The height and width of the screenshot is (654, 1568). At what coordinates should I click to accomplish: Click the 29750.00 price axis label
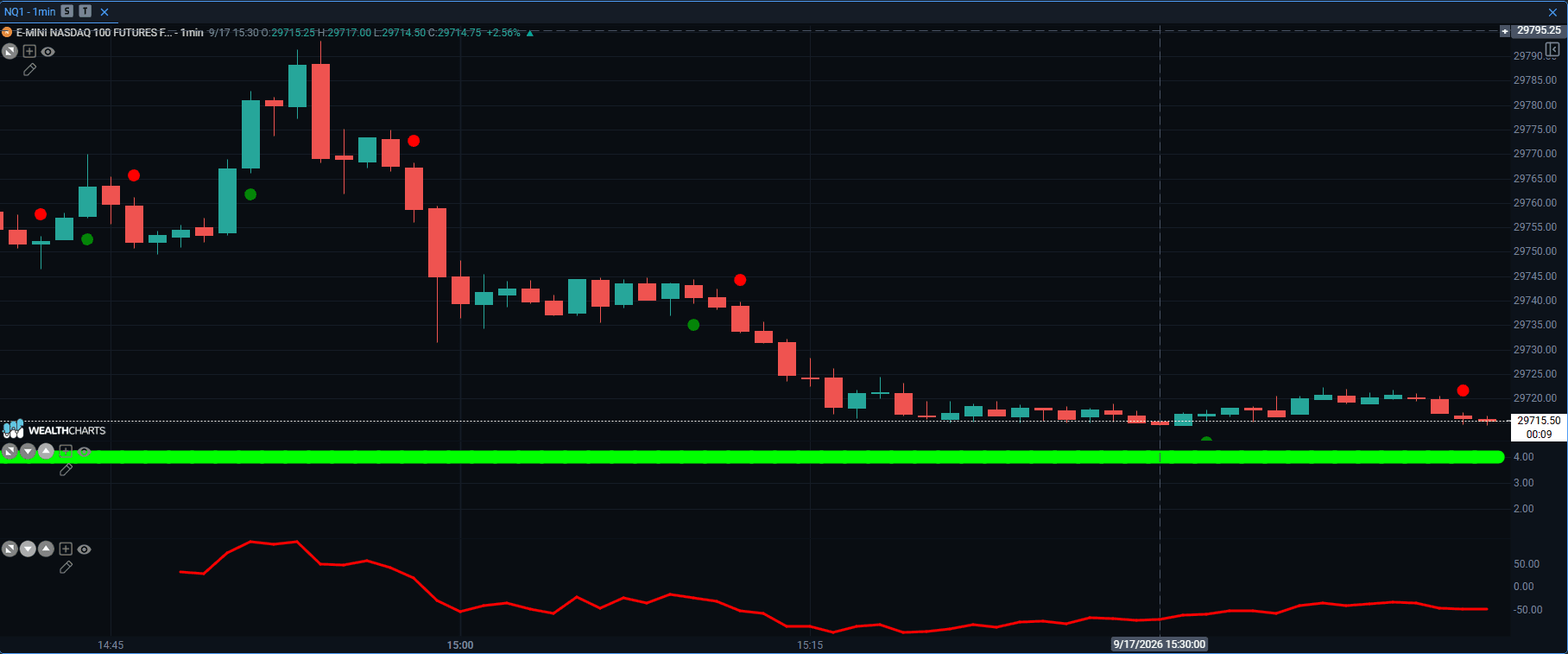coord(1535,251)
